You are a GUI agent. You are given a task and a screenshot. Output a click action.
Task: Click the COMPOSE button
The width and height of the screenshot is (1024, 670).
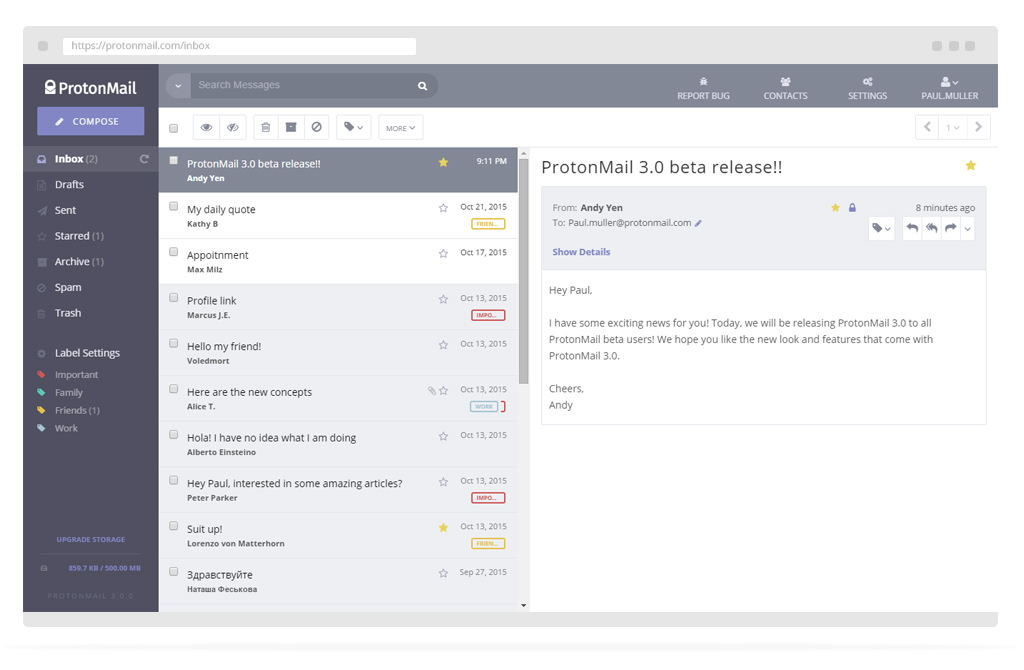point(90,120)
